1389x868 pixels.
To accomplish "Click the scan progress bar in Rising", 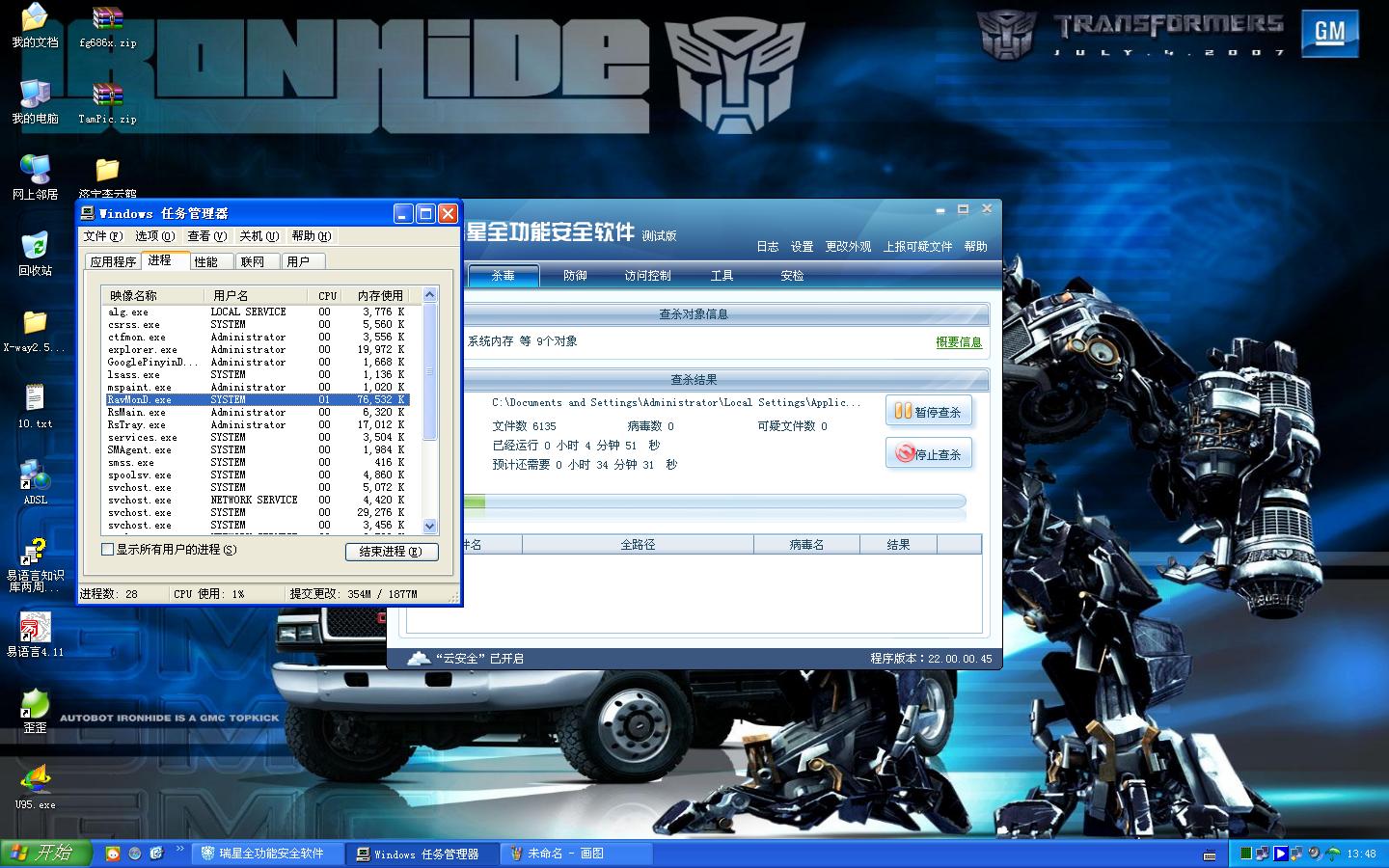I will click(x=714, y=502).
